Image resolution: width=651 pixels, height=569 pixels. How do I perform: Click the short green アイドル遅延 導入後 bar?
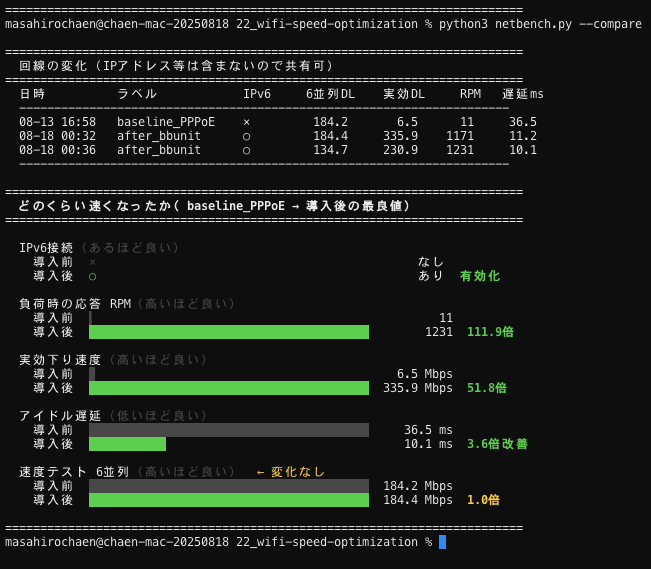click(127, 444)
